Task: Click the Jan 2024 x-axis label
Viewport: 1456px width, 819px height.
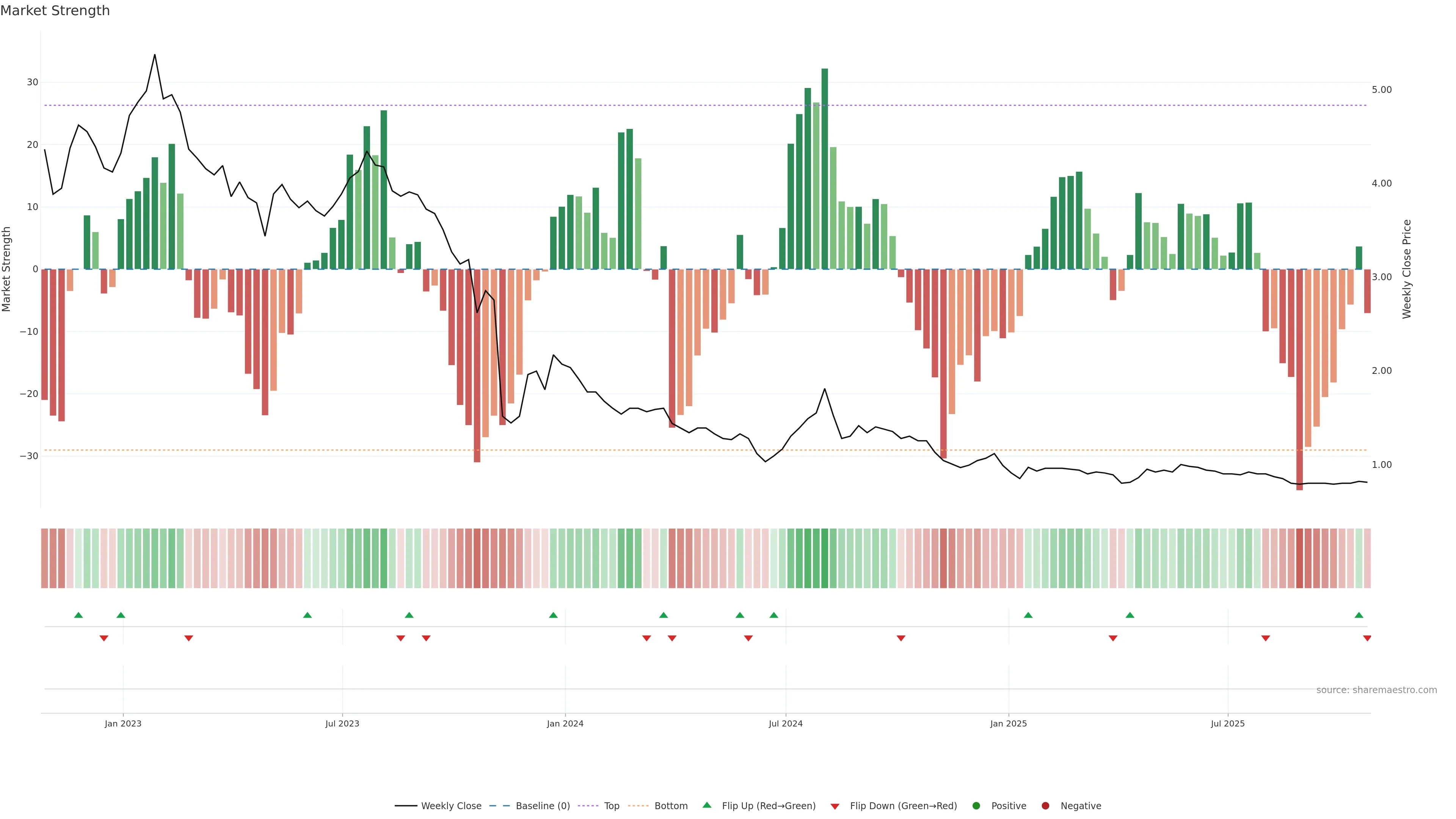Action: pos(565,723)
